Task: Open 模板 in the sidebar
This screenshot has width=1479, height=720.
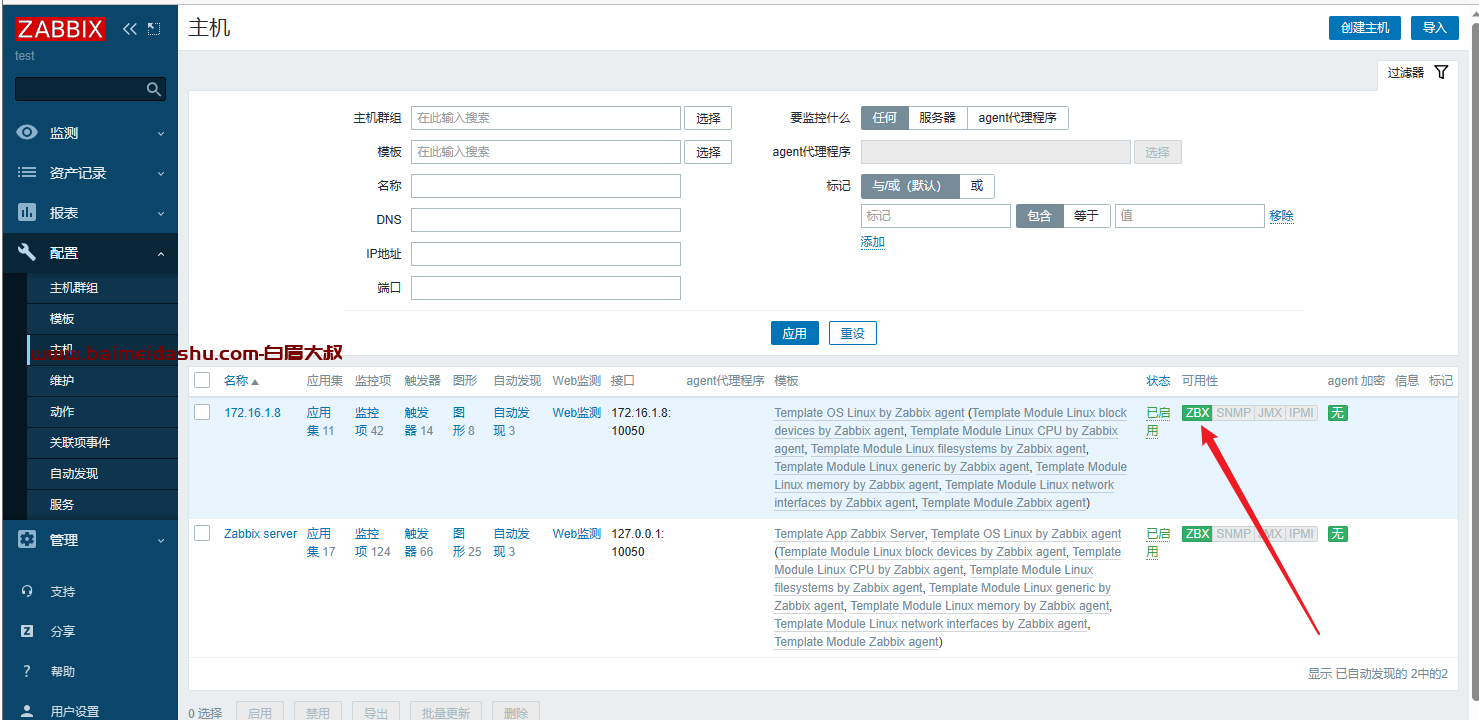Action: point(62,319)
